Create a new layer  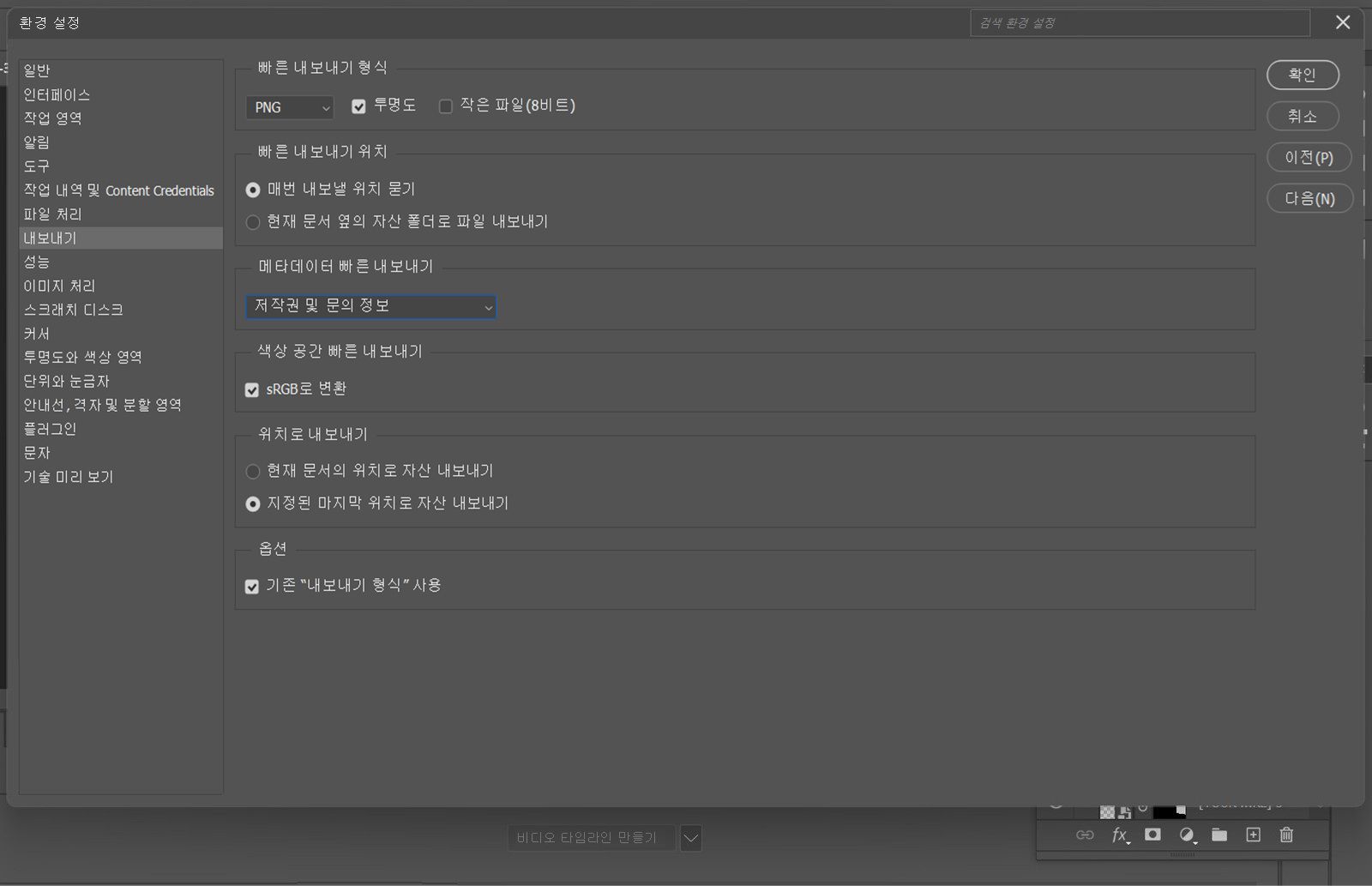pyautogui.click(x=1253, y=835)
